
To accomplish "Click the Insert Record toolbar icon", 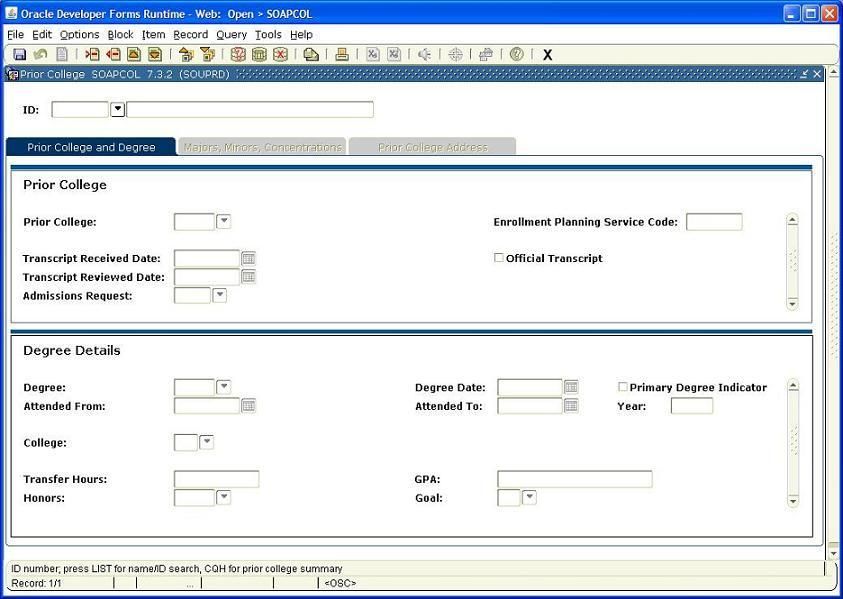I will pyautogui.click(x=92, y=54).
